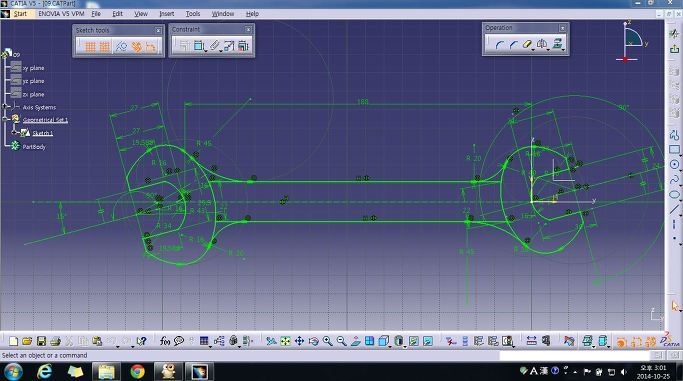
Task: Toggle the Grid option in Sketch tools
Action: click(x=90, y=46)
